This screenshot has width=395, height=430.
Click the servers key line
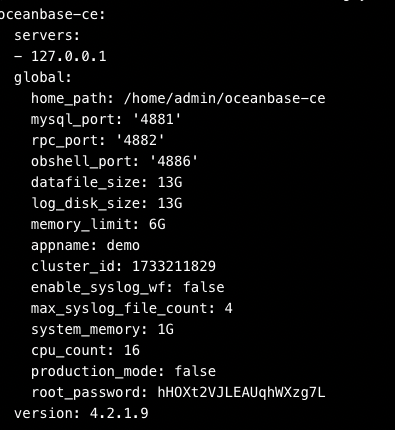(47, 36)
